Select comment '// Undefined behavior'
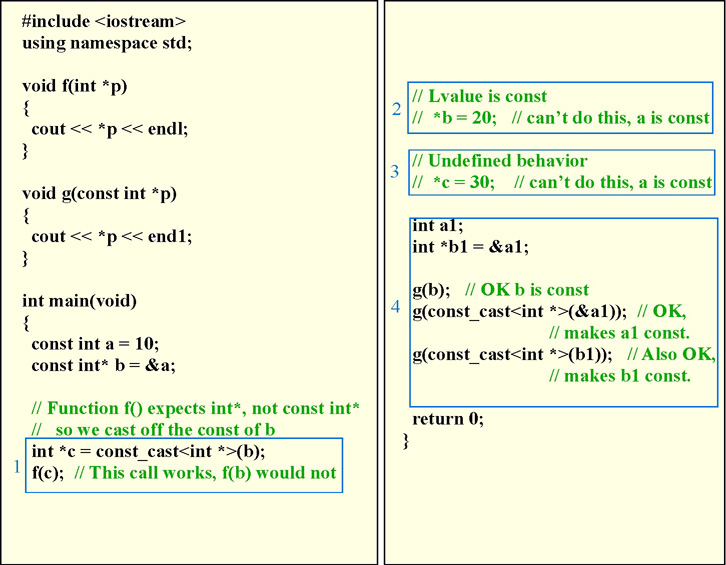This screenshot has width=726, height=565. [x=499, y=161]
